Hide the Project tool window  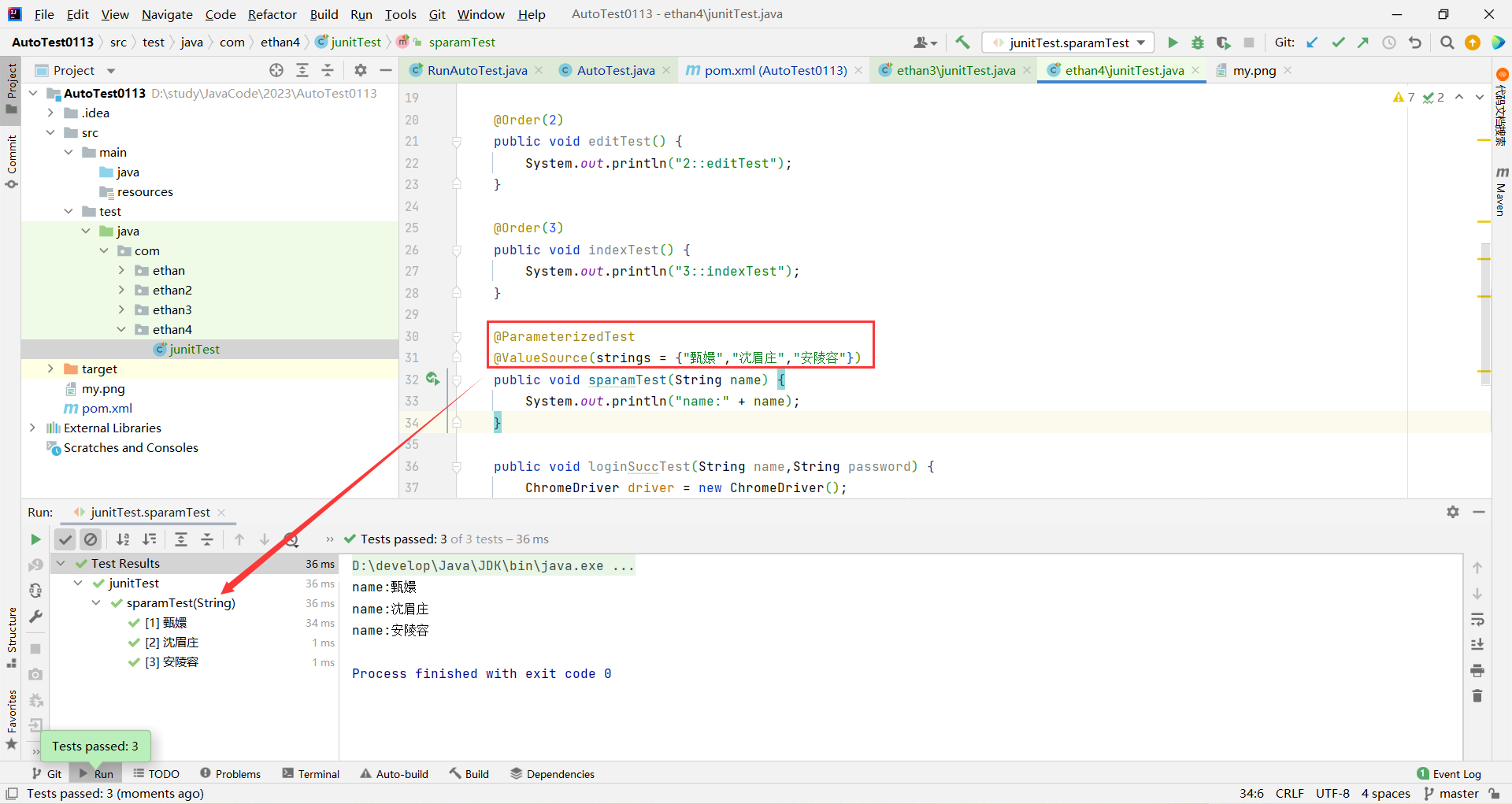coord(386,70)
